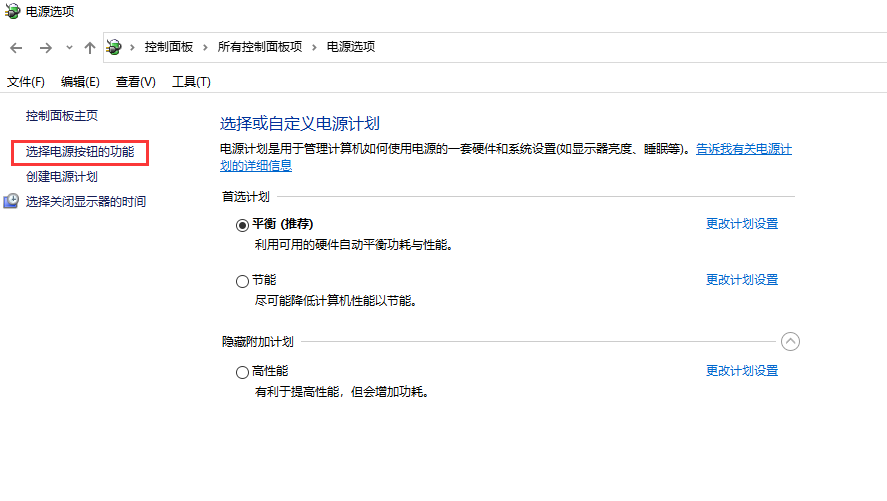Change plan settings for 平衡
The image size is (887, 501).
742,224
